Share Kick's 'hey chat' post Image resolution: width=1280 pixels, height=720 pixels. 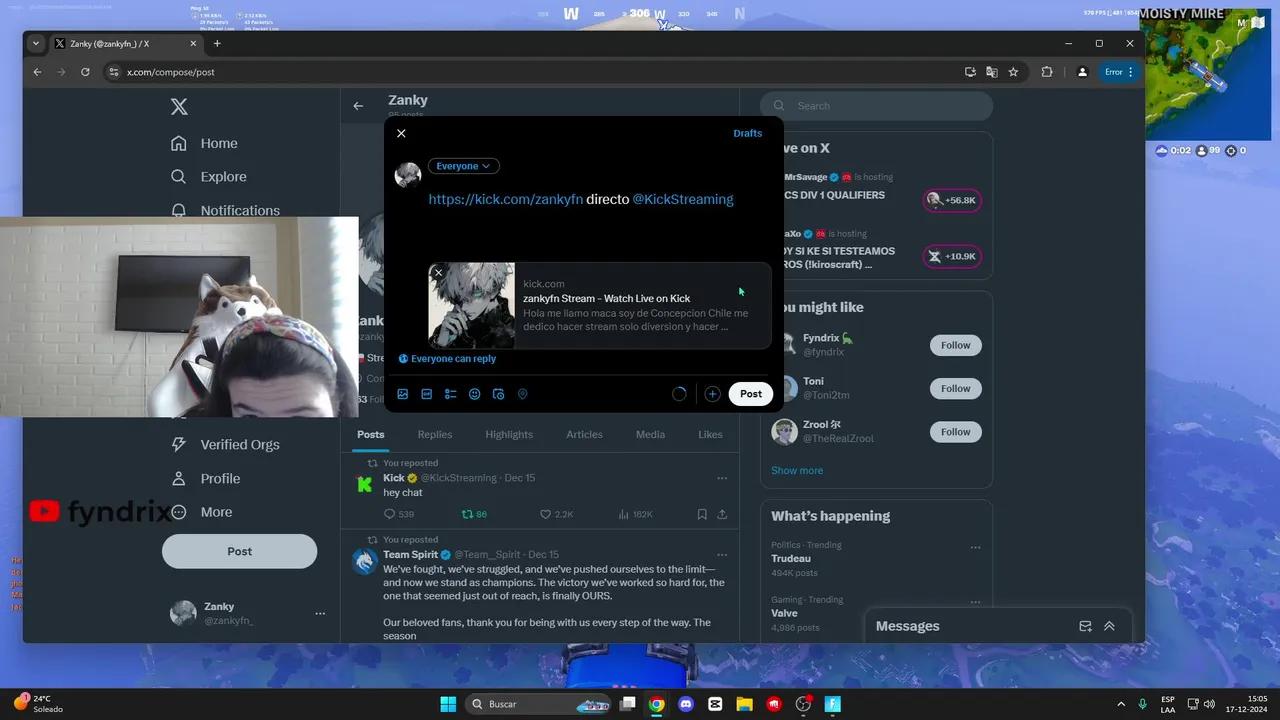pos(722,514)
